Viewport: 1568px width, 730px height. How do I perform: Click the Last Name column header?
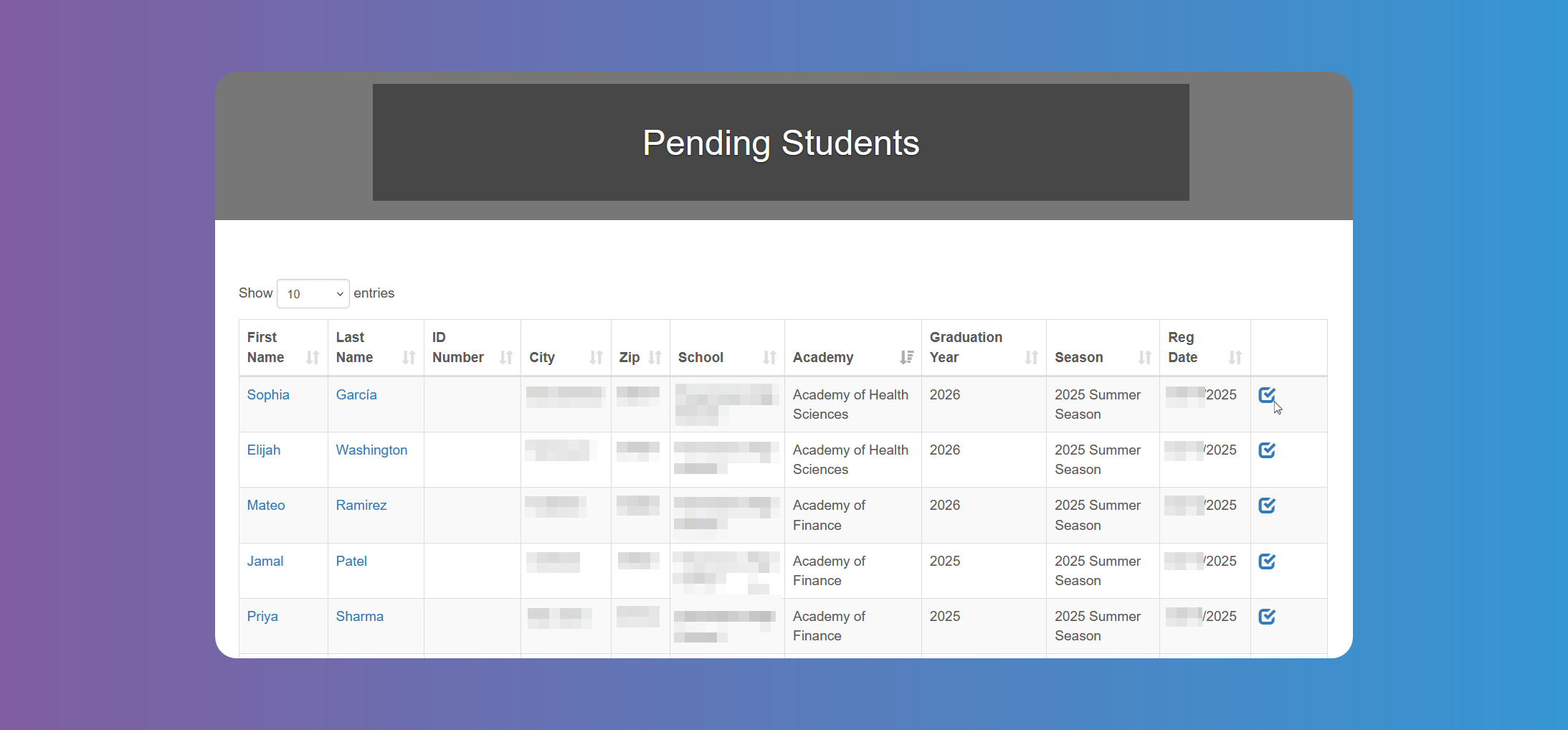click(355, 347)
